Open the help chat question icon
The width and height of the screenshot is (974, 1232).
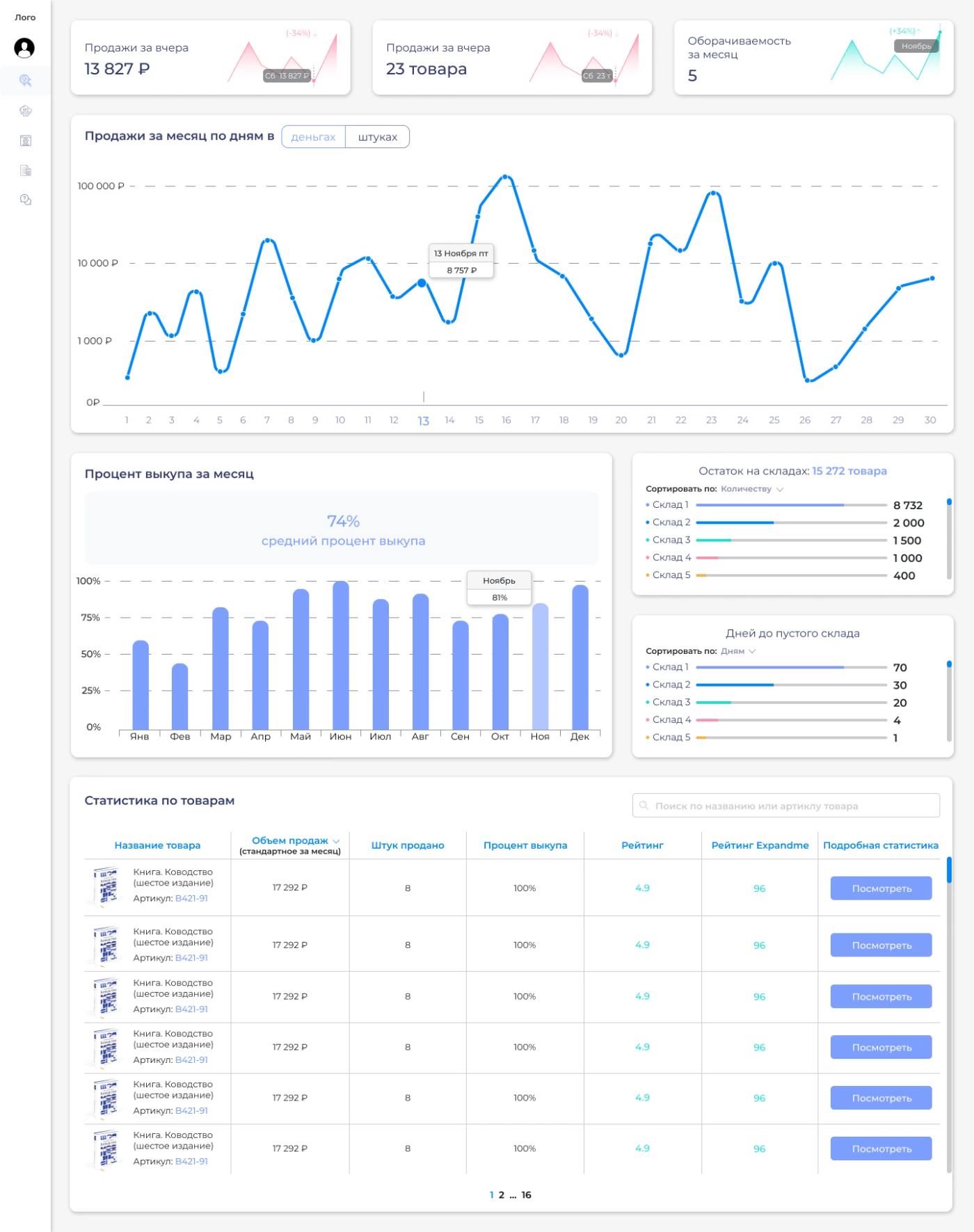point(26,200)
